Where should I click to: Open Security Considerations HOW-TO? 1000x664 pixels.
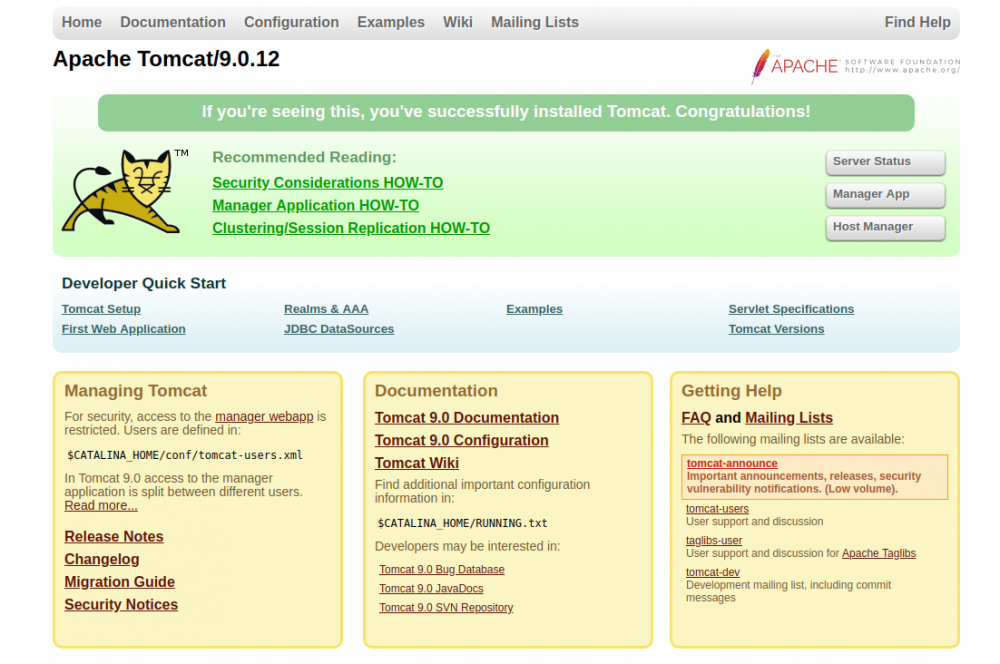click(x=327, y=182)
